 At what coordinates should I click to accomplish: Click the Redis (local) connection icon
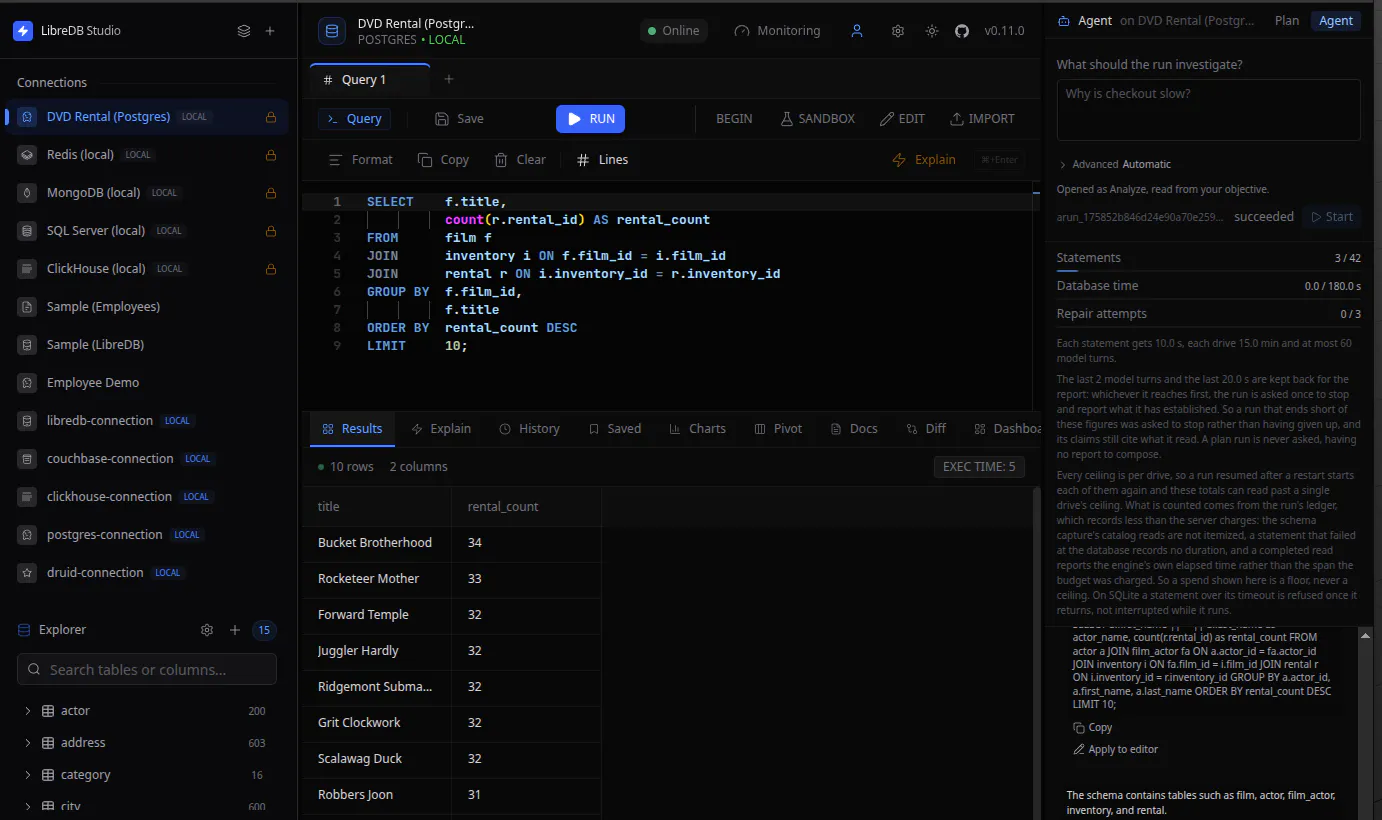tap(28, 155)
